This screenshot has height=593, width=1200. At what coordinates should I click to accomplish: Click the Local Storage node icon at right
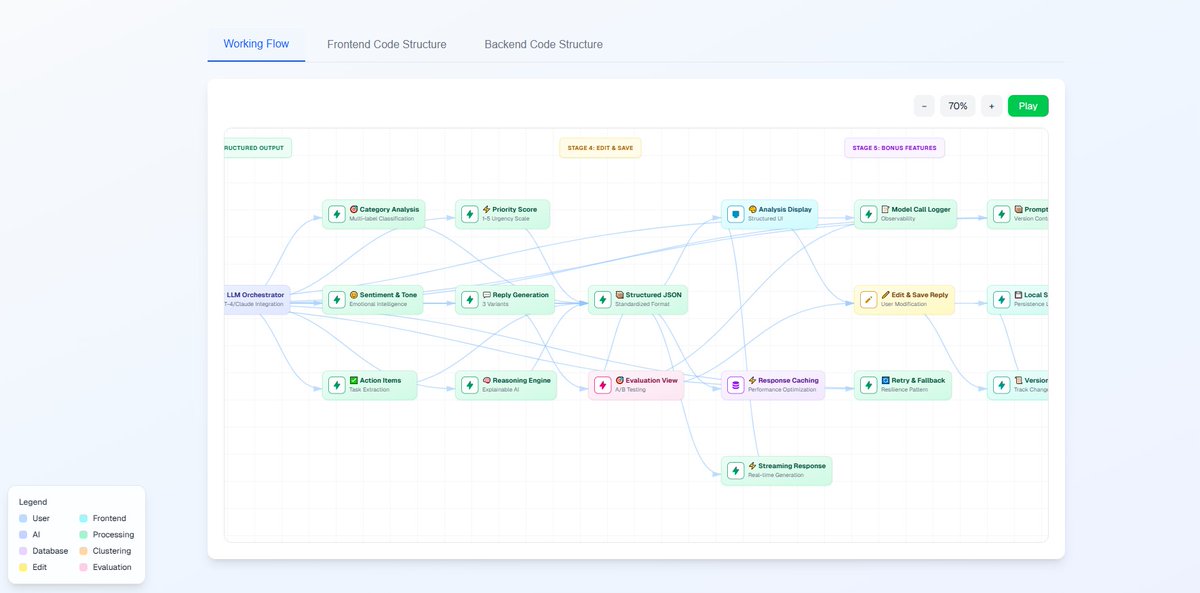point(1001,299)
